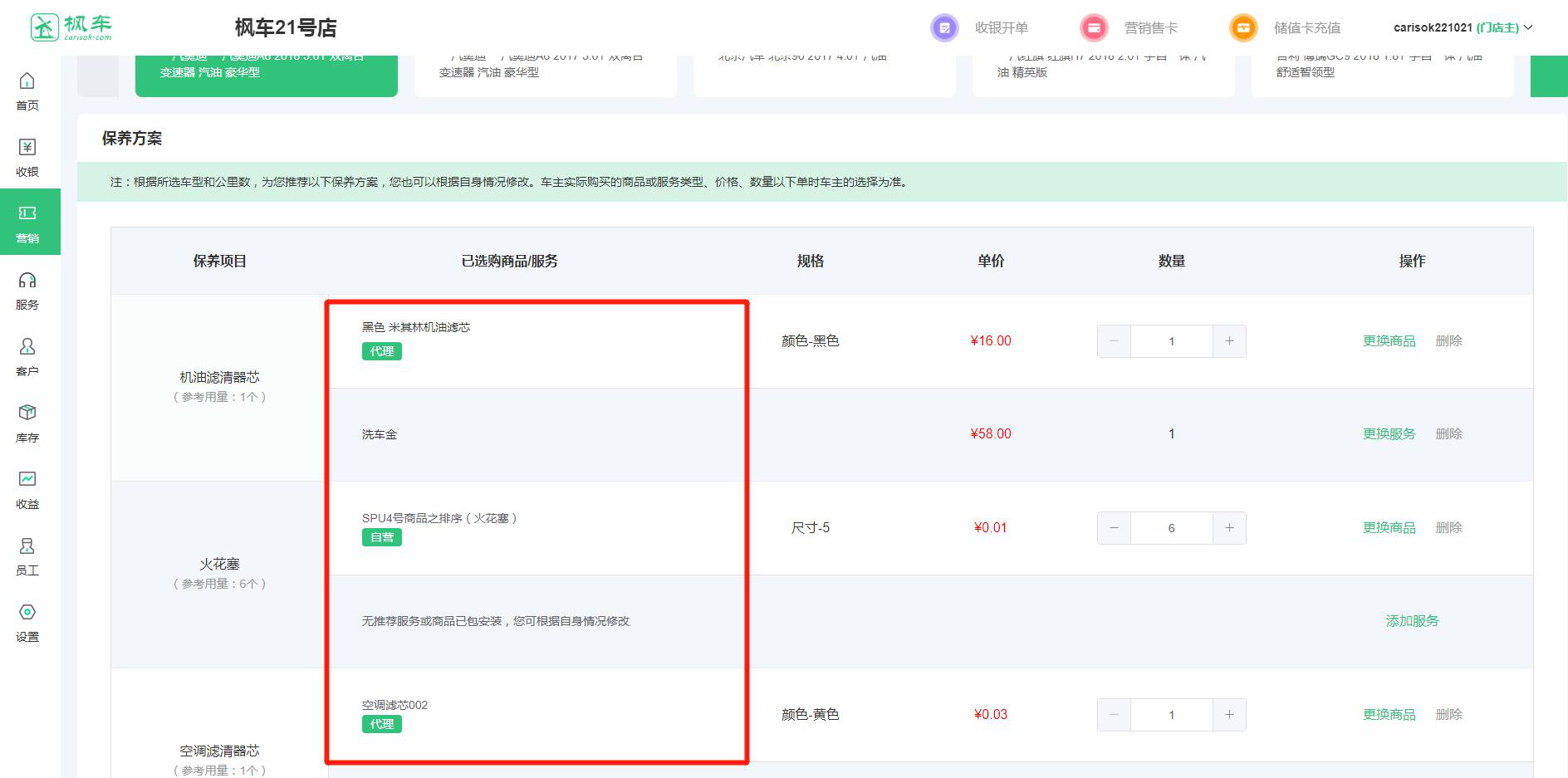The height and width of the screenshot is (778, 1568).
Task: Click quantity field for 米其林机油滤芯
Action: [1172, 341]
